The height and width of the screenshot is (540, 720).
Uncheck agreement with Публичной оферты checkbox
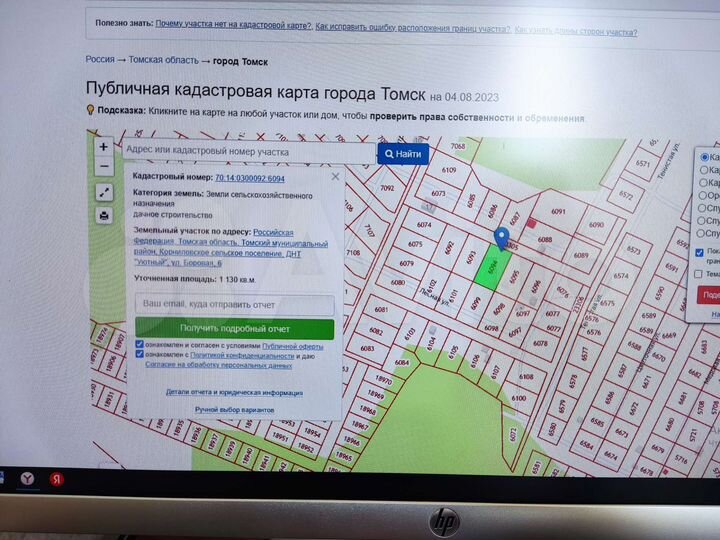pos(140,344)
